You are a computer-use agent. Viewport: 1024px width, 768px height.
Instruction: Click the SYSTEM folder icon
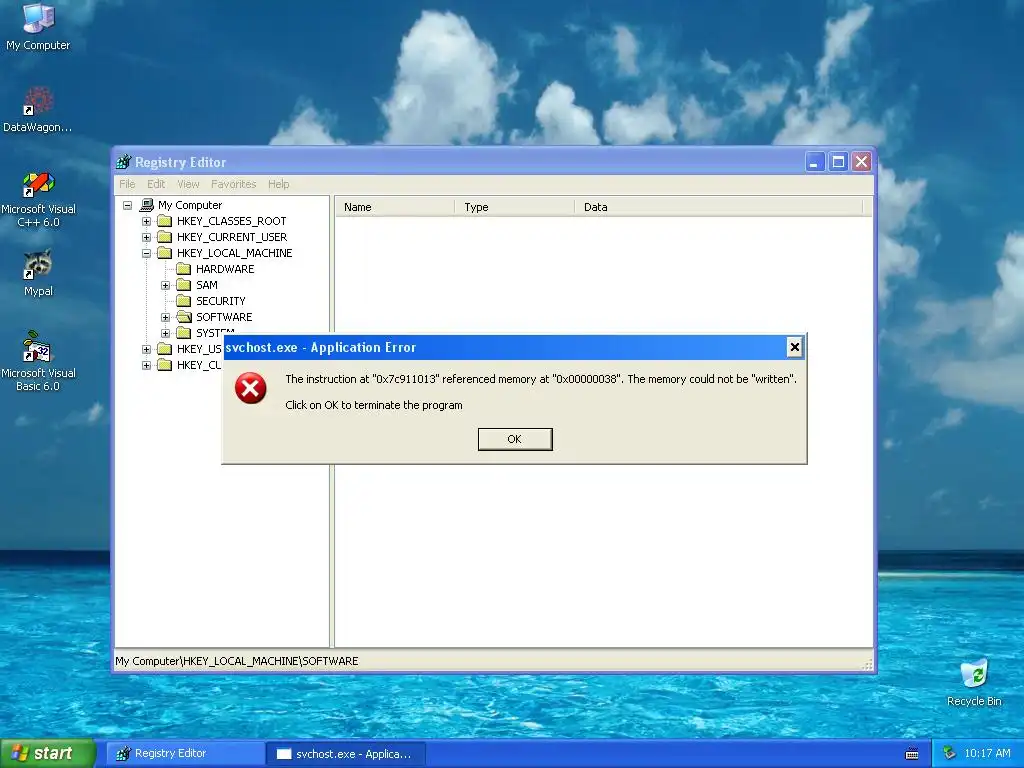(184, 332)
